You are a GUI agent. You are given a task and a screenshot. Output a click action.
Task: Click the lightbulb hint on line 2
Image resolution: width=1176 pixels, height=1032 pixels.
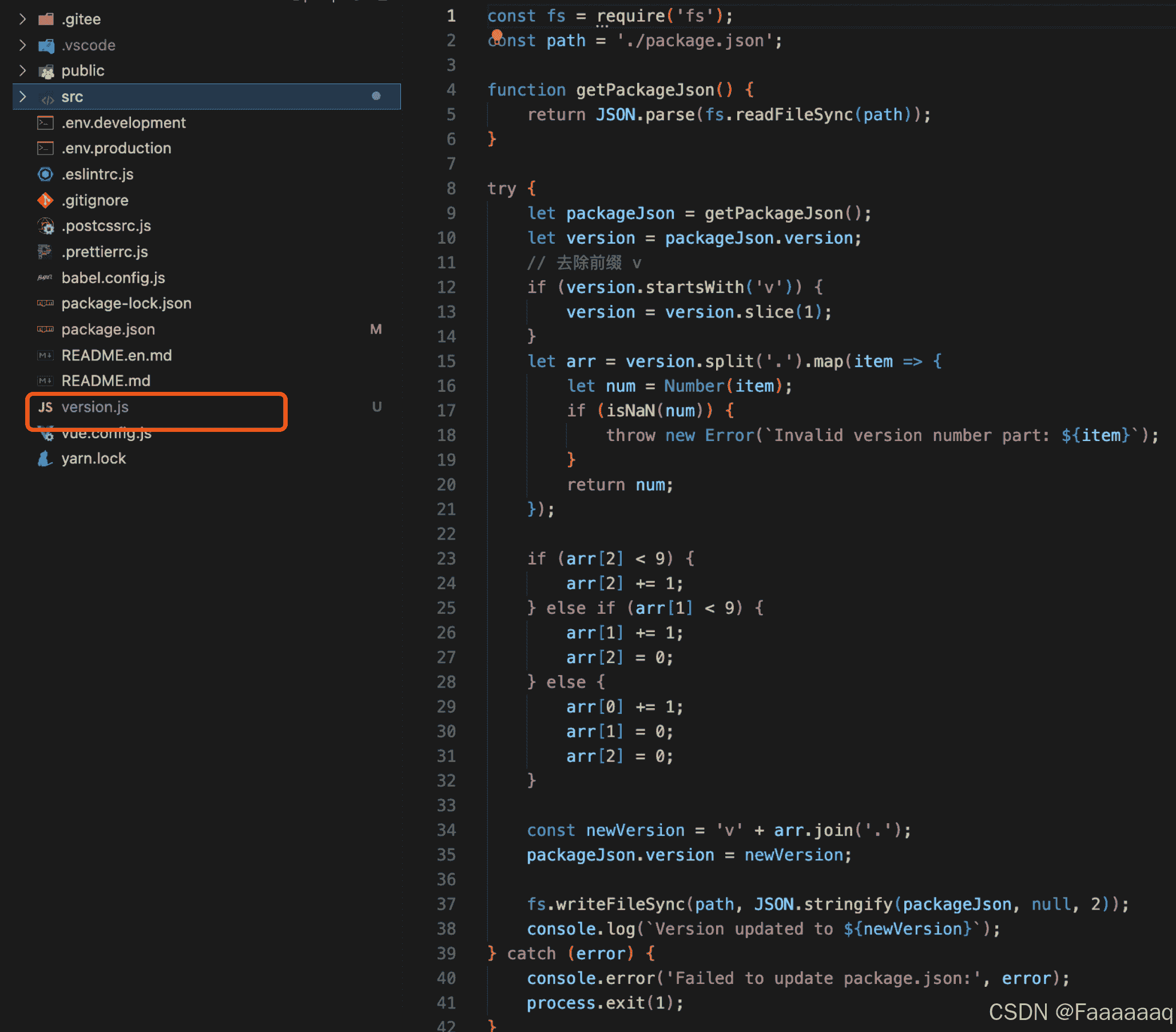pyautogui.click(x=497, y=35)
